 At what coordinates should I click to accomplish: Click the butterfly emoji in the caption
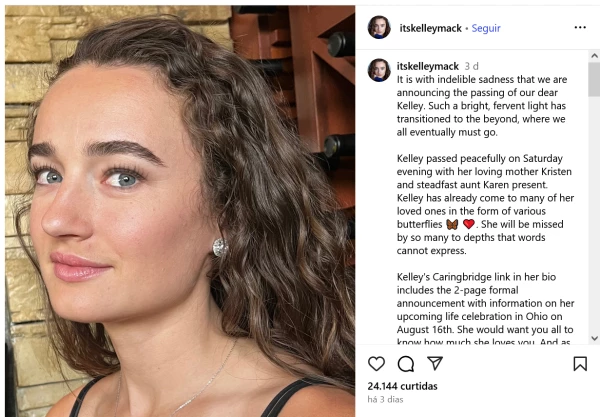[451, 224]
